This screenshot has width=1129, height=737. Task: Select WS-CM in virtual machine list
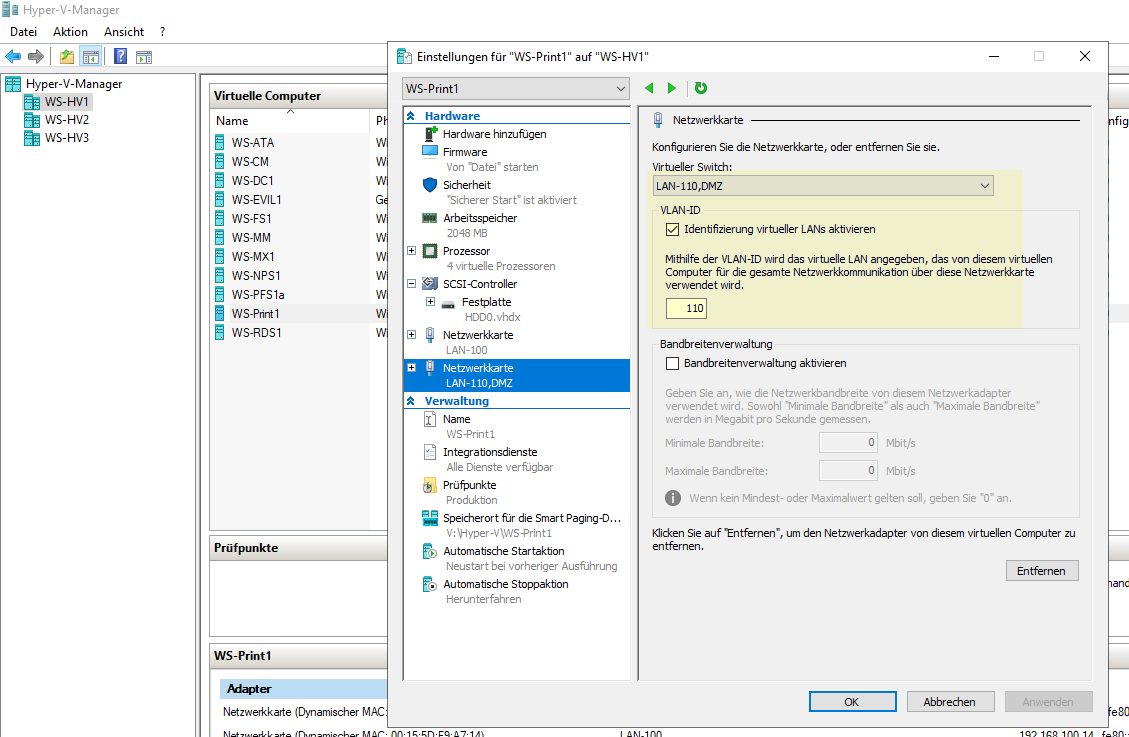coord(251,162)
